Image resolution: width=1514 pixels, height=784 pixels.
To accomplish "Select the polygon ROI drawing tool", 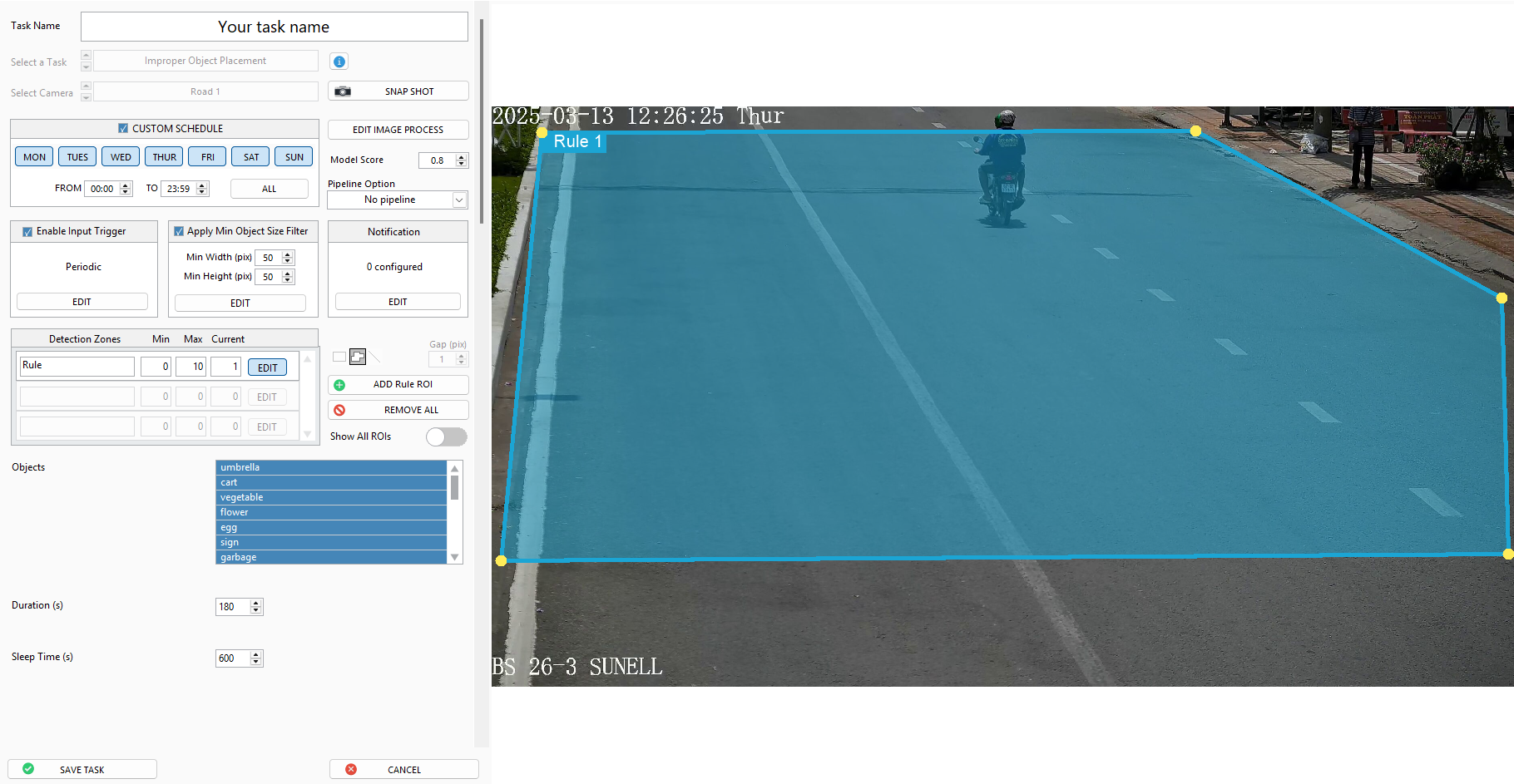I will point(358,357).
